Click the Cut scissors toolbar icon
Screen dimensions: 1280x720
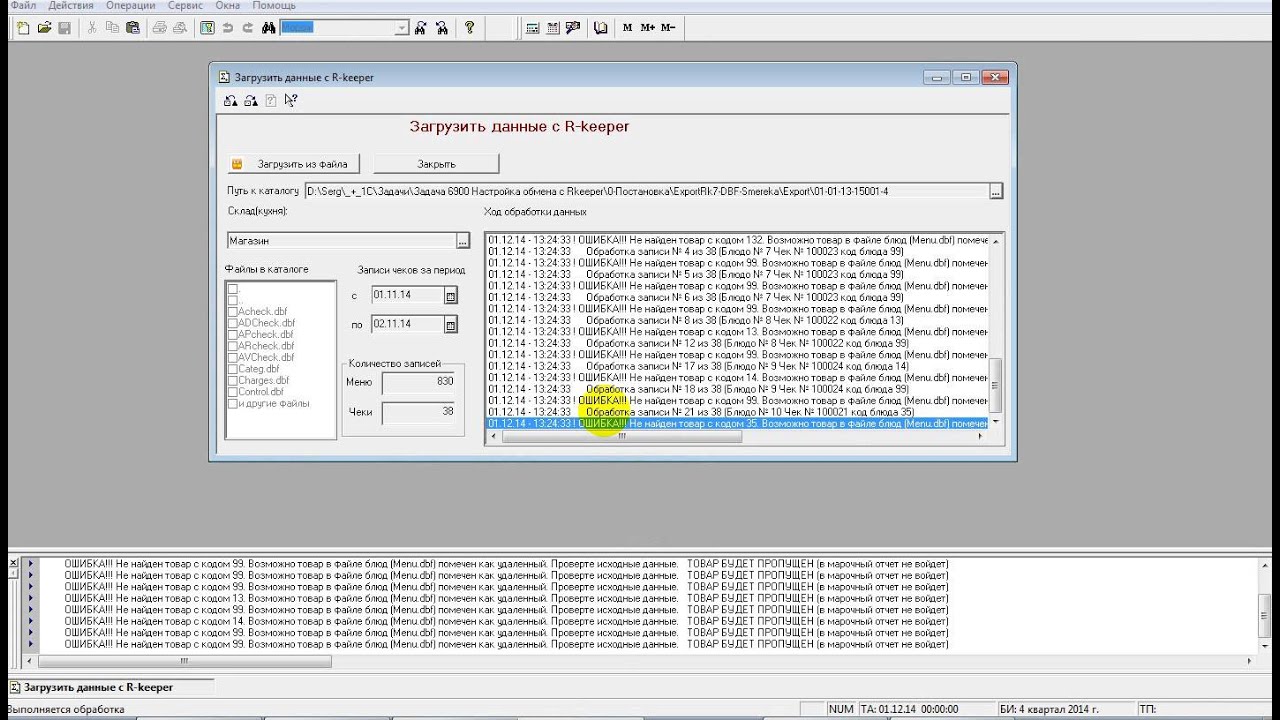click(92, 28)
